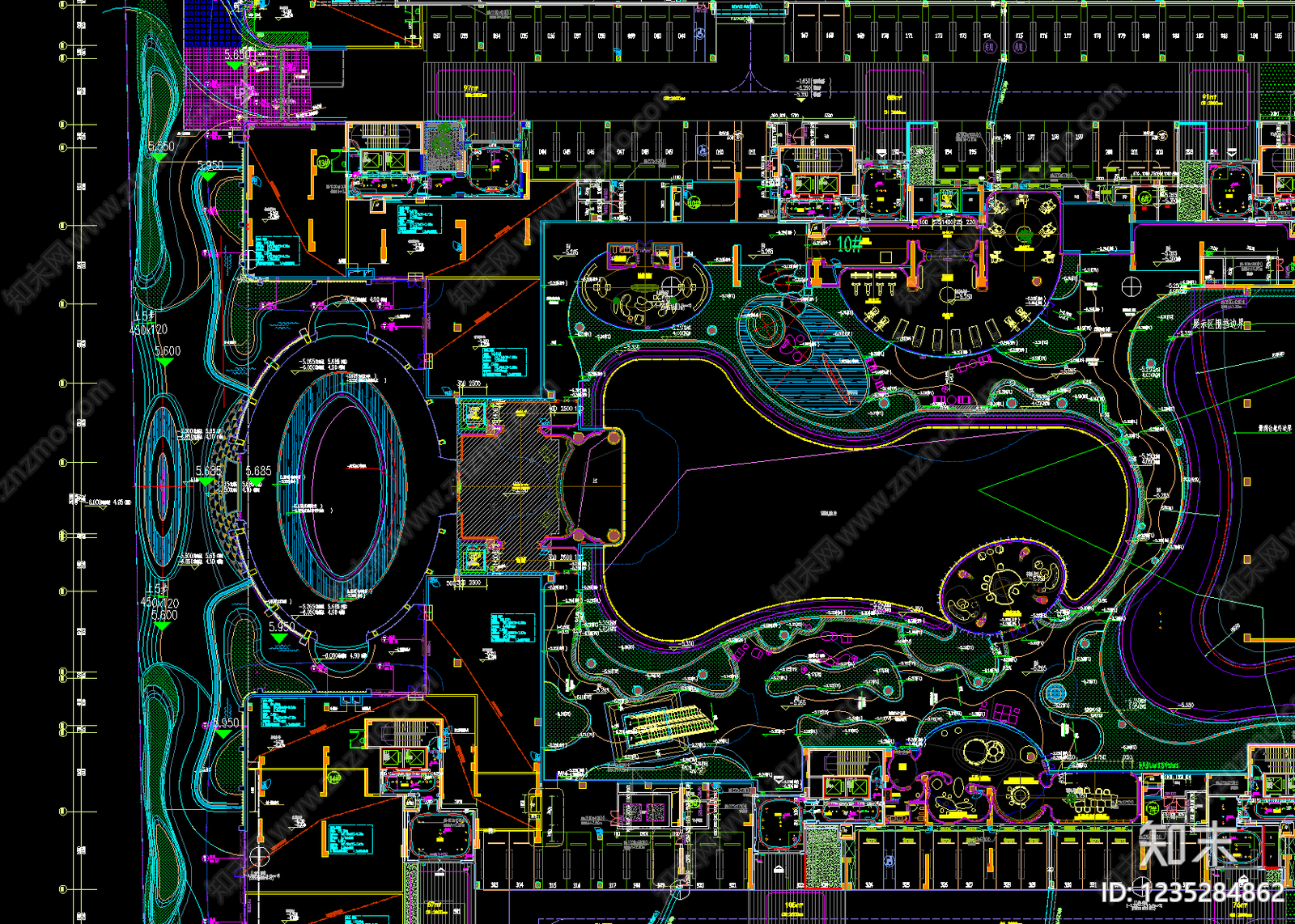Select the 5.550 elevation marker

coord(161,146)
